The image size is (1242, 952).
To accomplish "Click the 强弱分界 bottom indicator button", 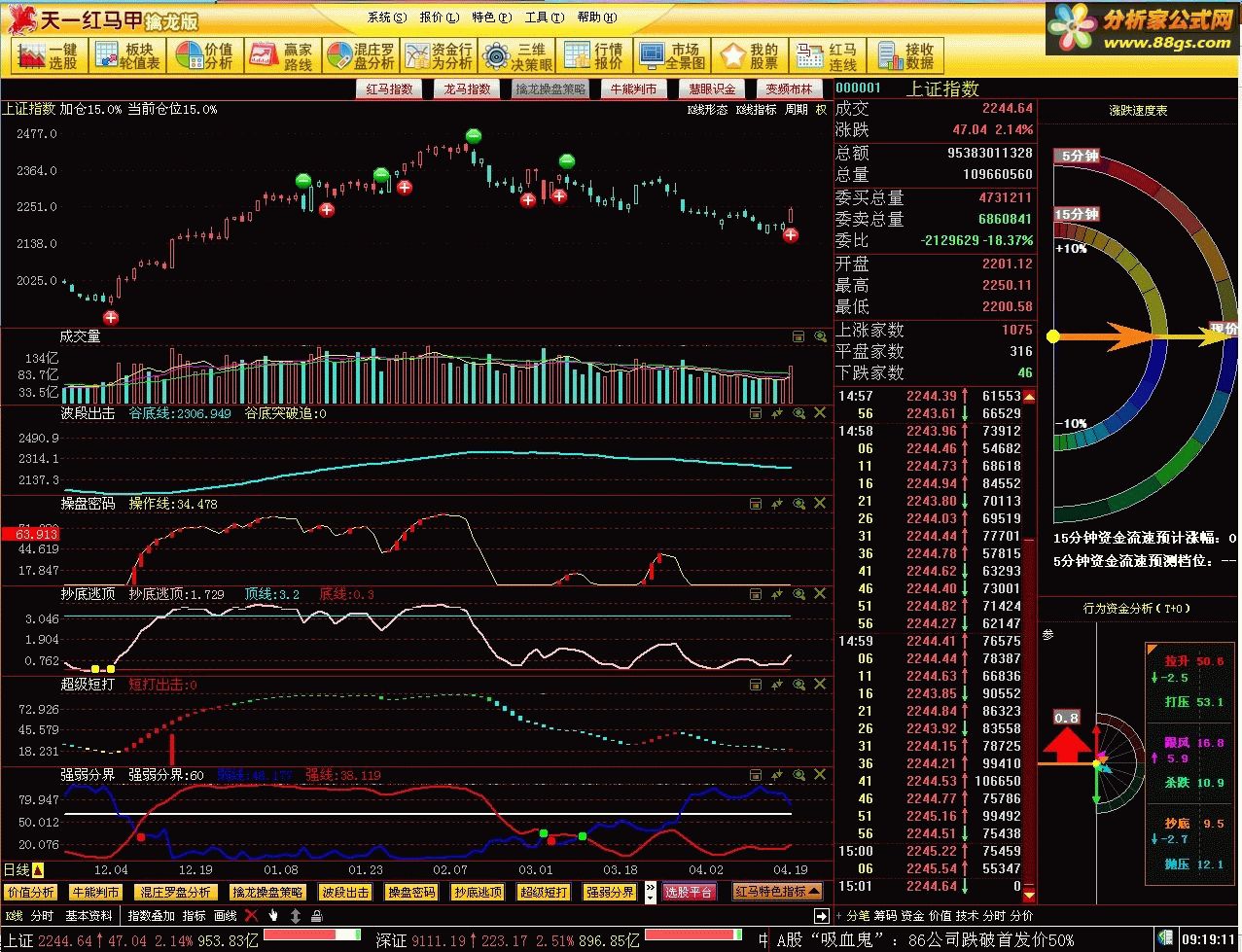I will point(610,892).
